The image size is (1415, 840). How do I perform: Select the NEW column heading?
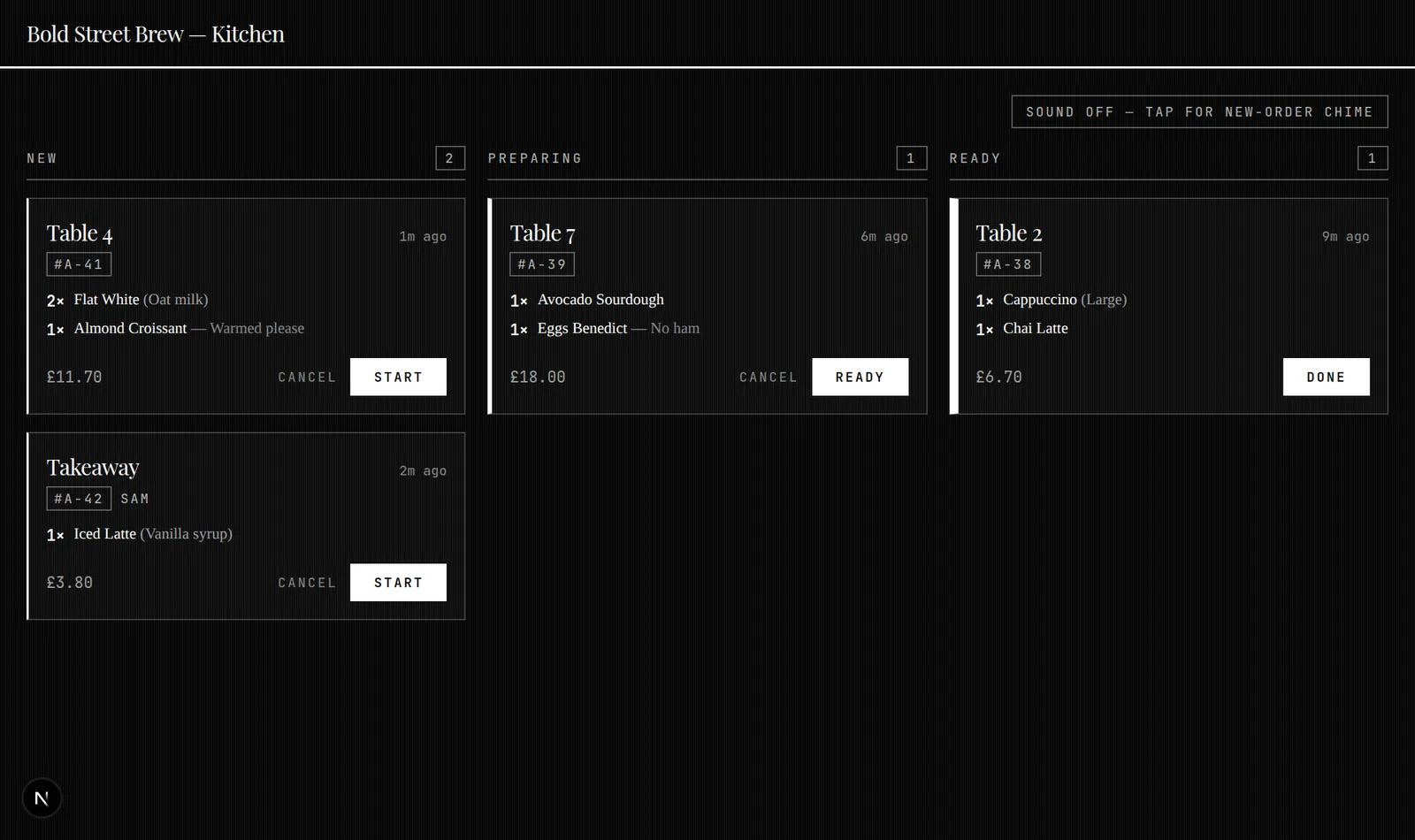pyautogui.click(x=42, y=158)
